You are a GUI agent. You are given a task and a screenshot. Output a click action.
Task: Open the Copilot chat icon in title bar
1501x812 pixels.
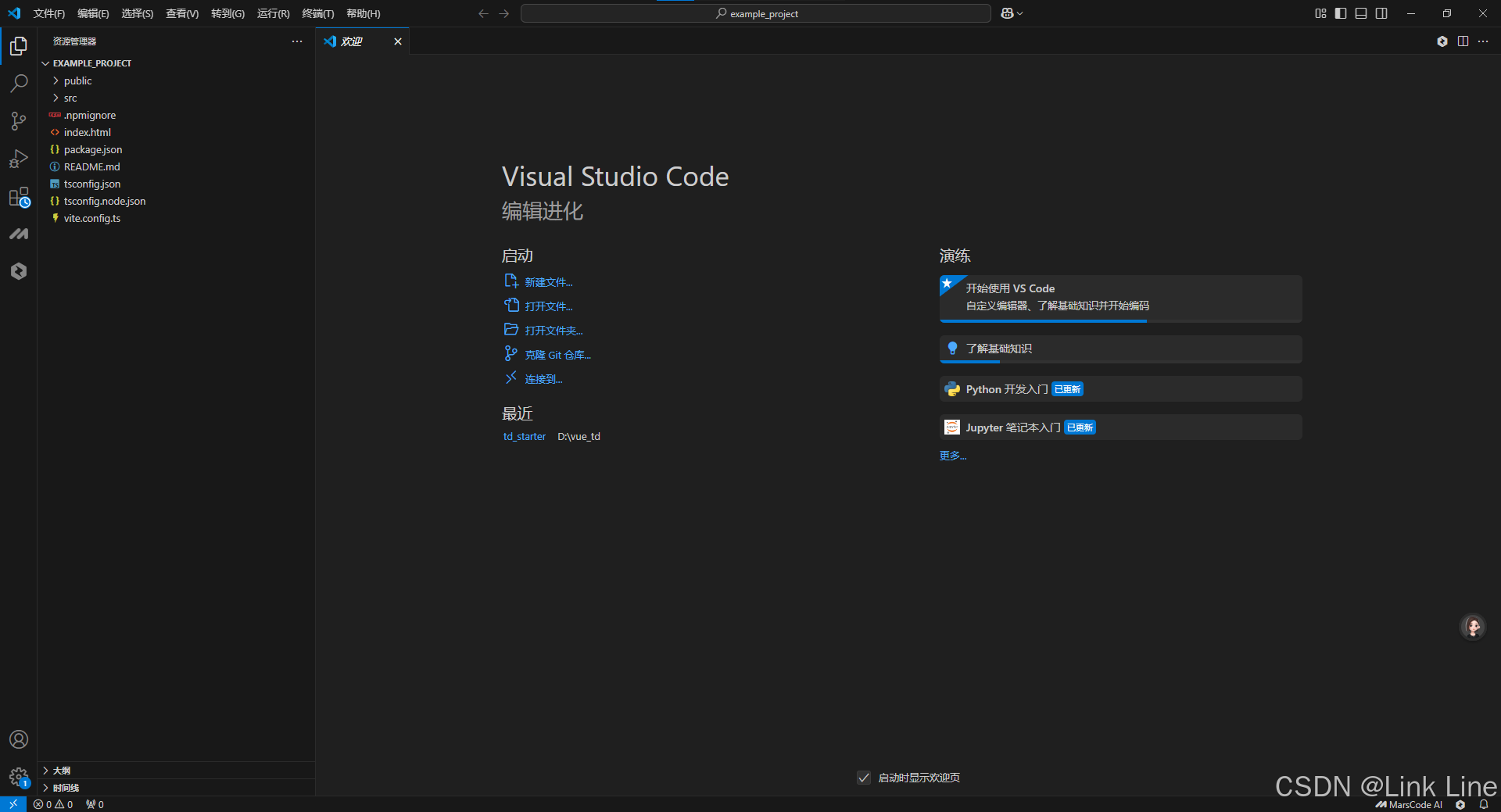click(x=1007, y=13)
